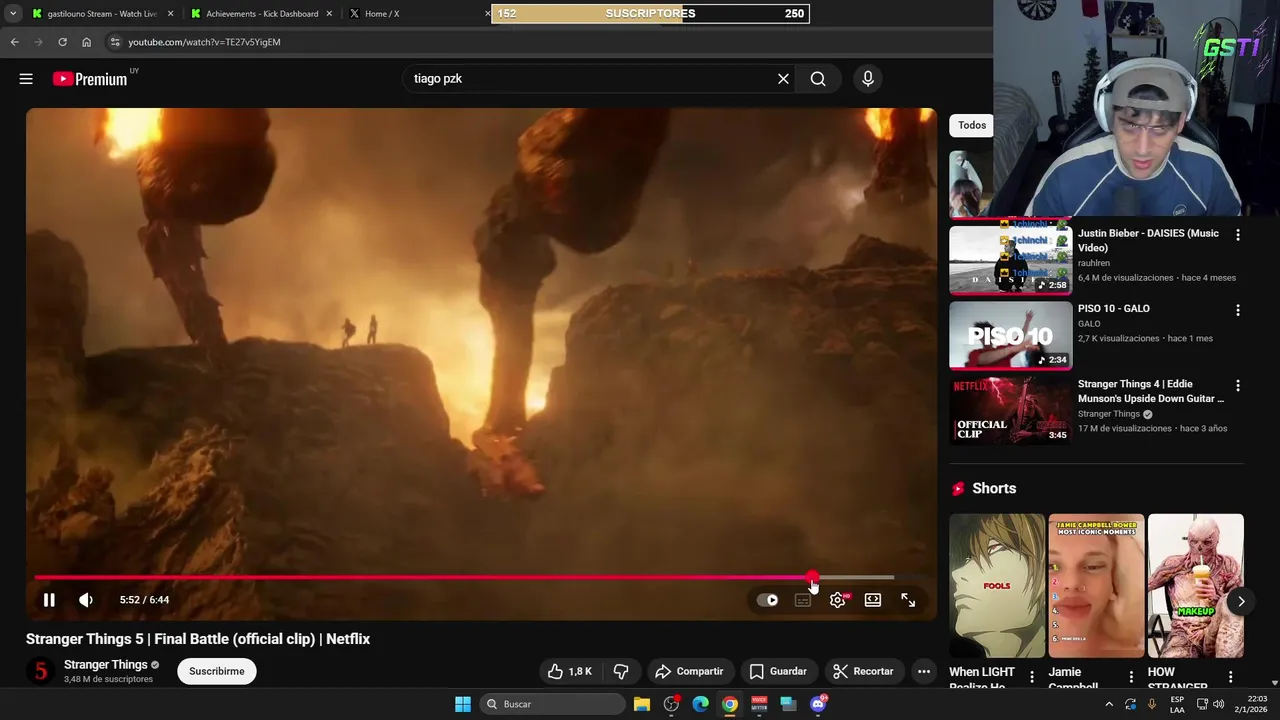Image resolution: width=1280 pixels, height=720 pixels.
Task: Open the YouTube hamburger guide menu
Action: pyautogui.click(x=26, y=79)
